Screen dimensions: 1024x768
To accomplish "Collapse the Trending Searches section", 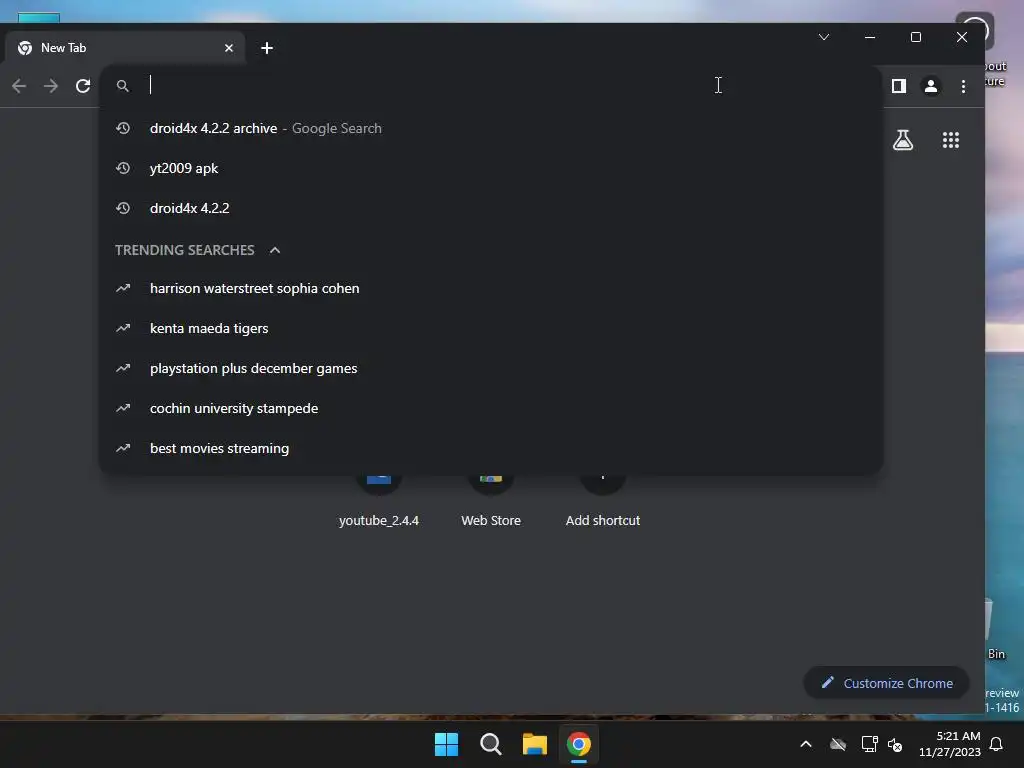I will point(275,250).
